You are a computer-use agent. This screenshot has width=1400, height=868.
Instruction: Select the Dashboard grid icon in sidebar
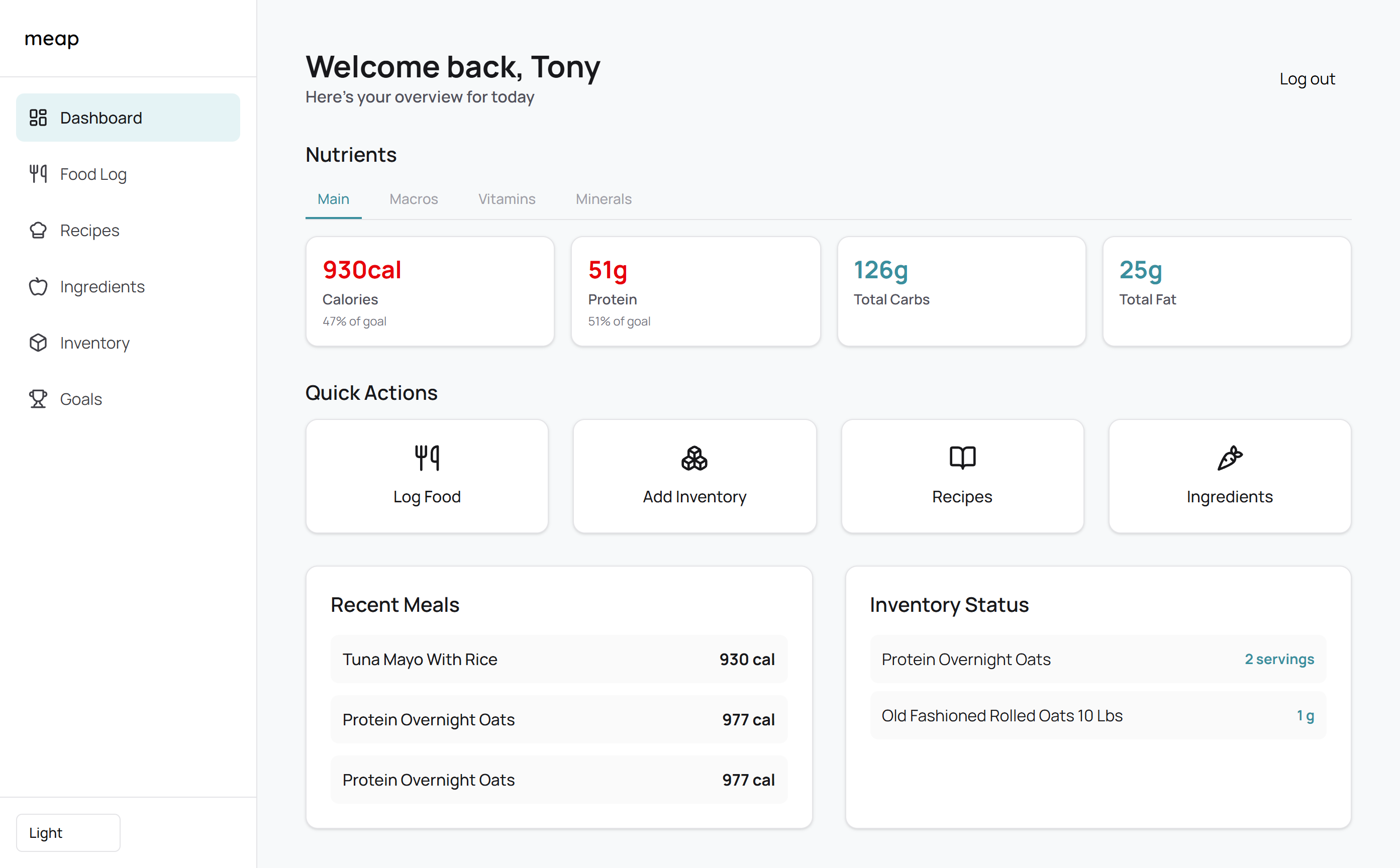coord(38,117)
